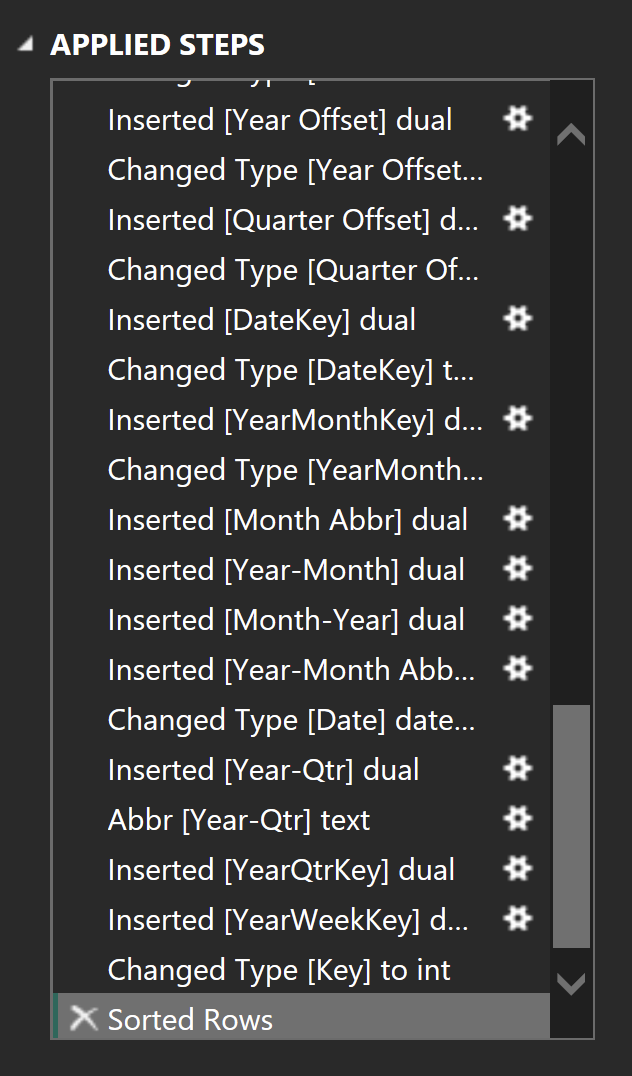Open gear settings for Inserted [YearWeekKey] step
Image resolution: width=632 pixels, height=1076 pixels.
(x=517, y=919)
